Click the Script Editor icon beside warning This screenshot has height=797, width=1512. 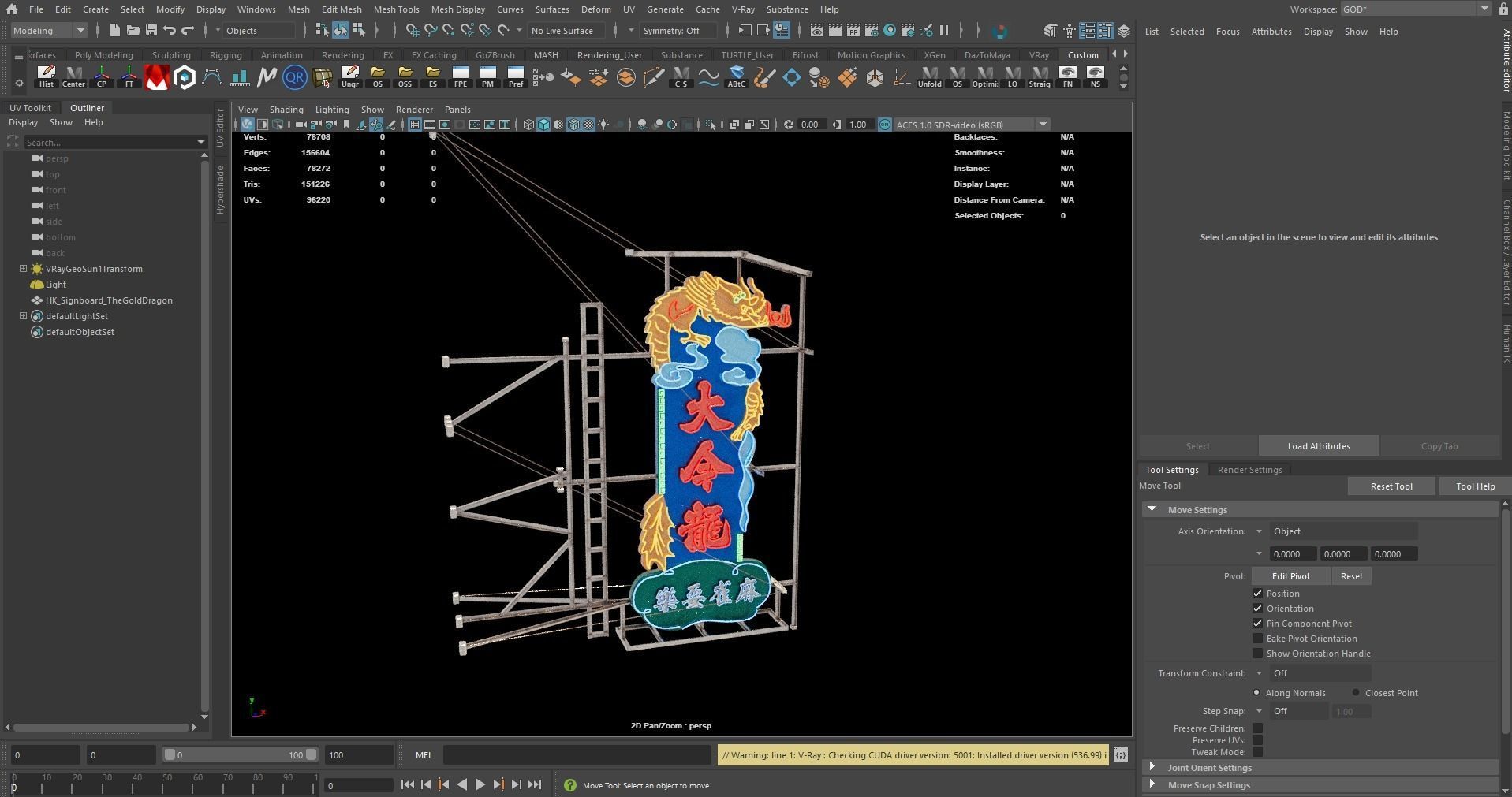point(1120,754)
